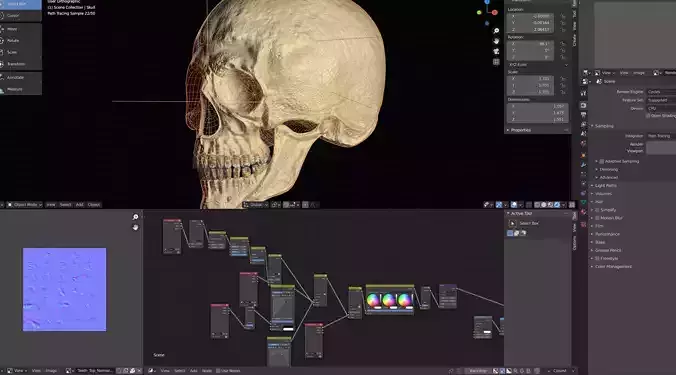Open the Output properties tab icon
The width and height of the screenshot is (676, 375).
[583, 115]
